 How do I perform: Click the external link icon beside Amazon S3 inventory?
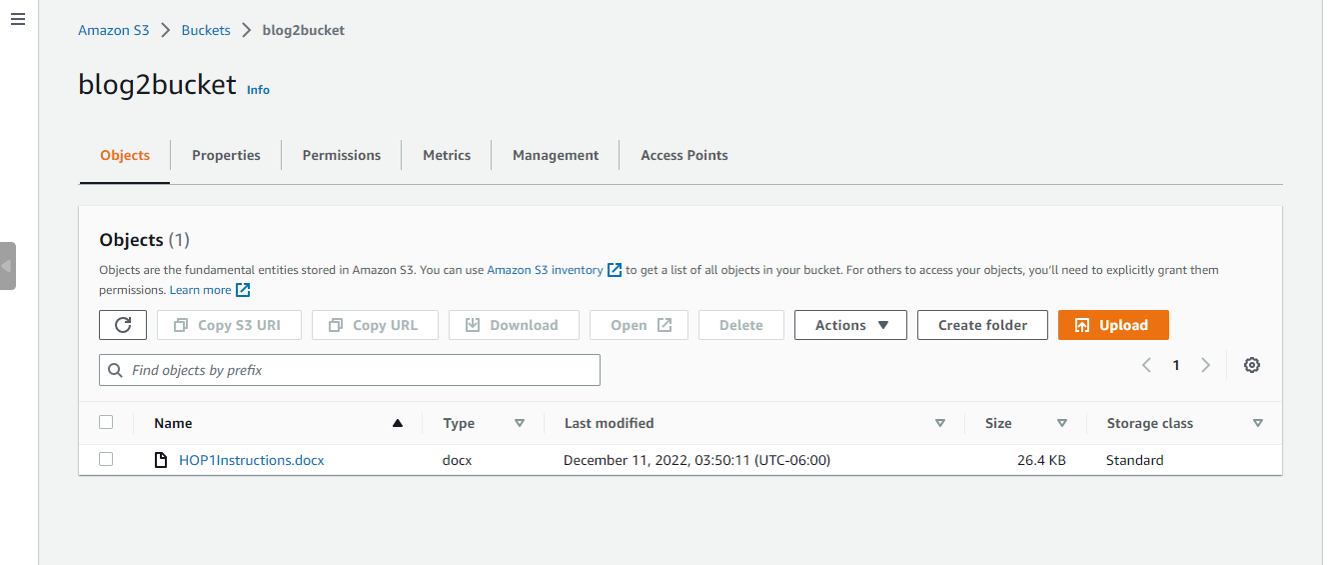click(615, 270)
